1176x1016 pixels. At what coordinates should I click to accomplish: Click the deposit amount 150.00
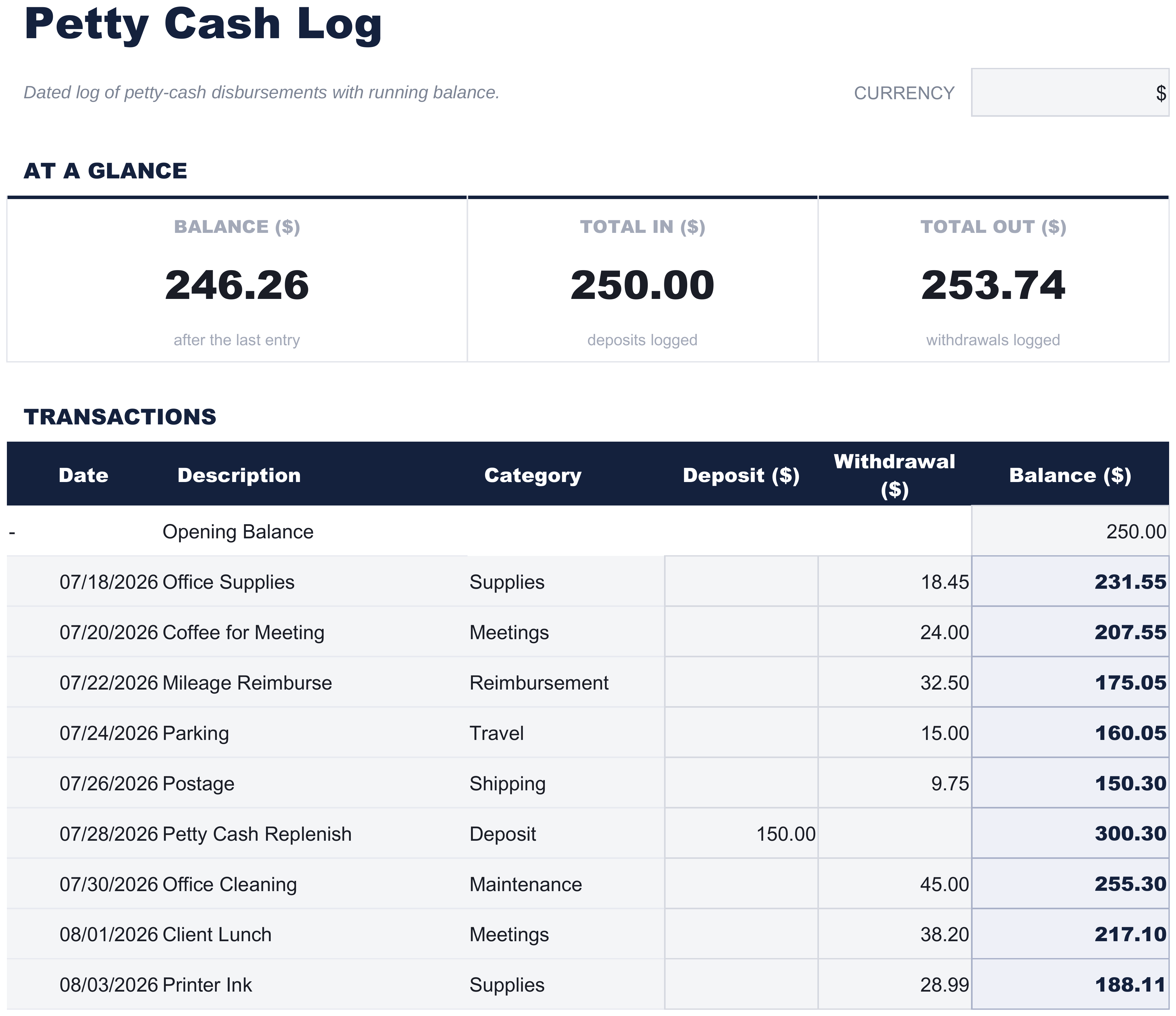click(741, 833)
